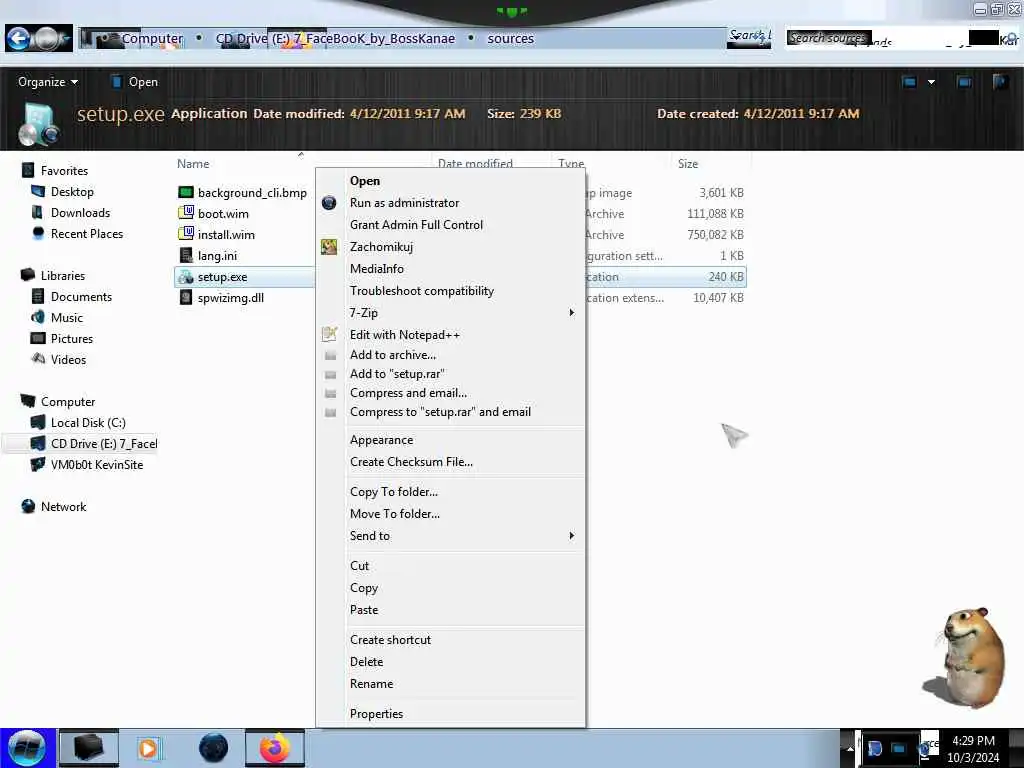
Task: Click the Favorites star icon in sidebar
Action: pyautogui.click(x=28, y=170)
